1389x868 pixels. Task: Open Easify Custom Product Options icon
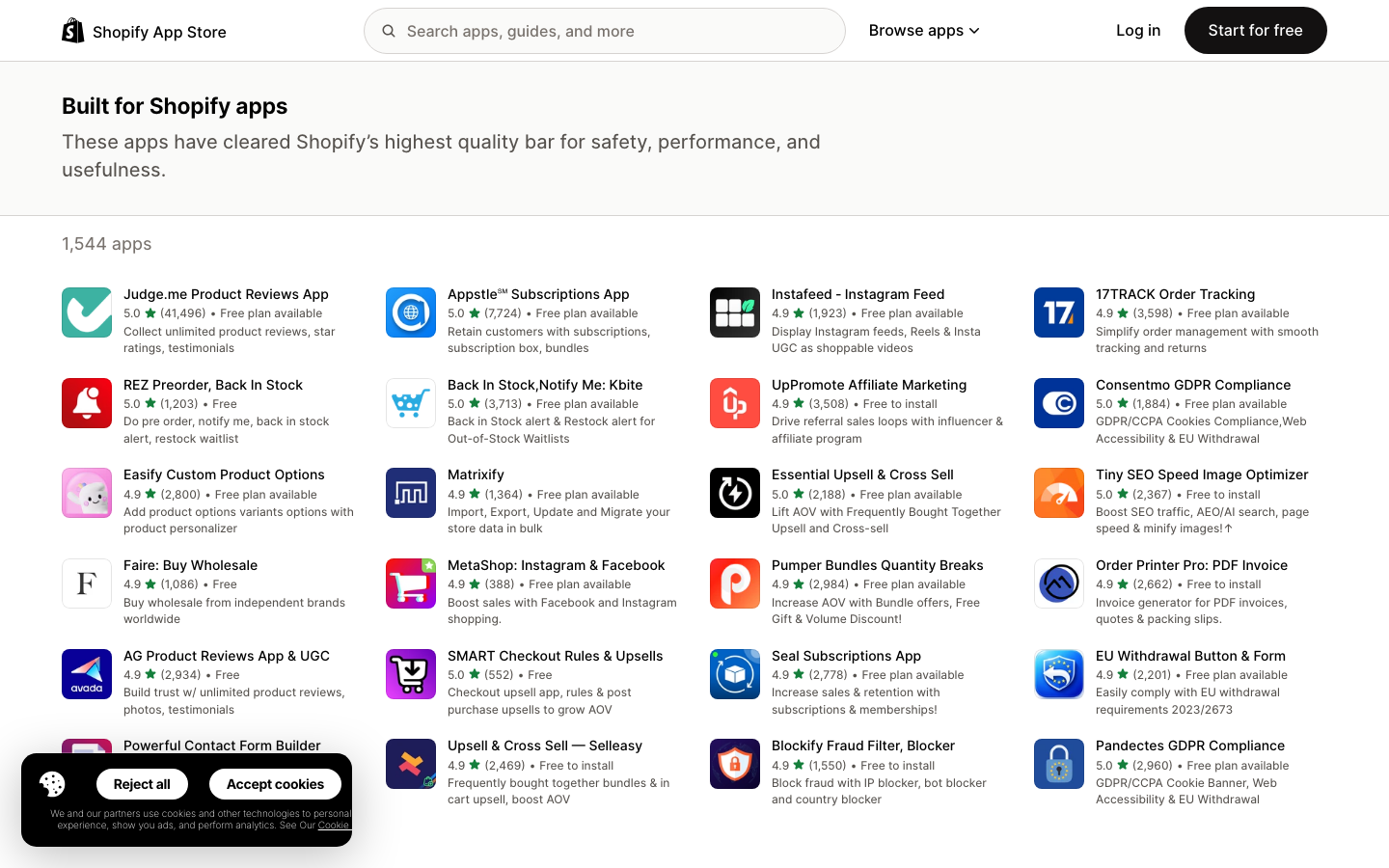[87, 493]
